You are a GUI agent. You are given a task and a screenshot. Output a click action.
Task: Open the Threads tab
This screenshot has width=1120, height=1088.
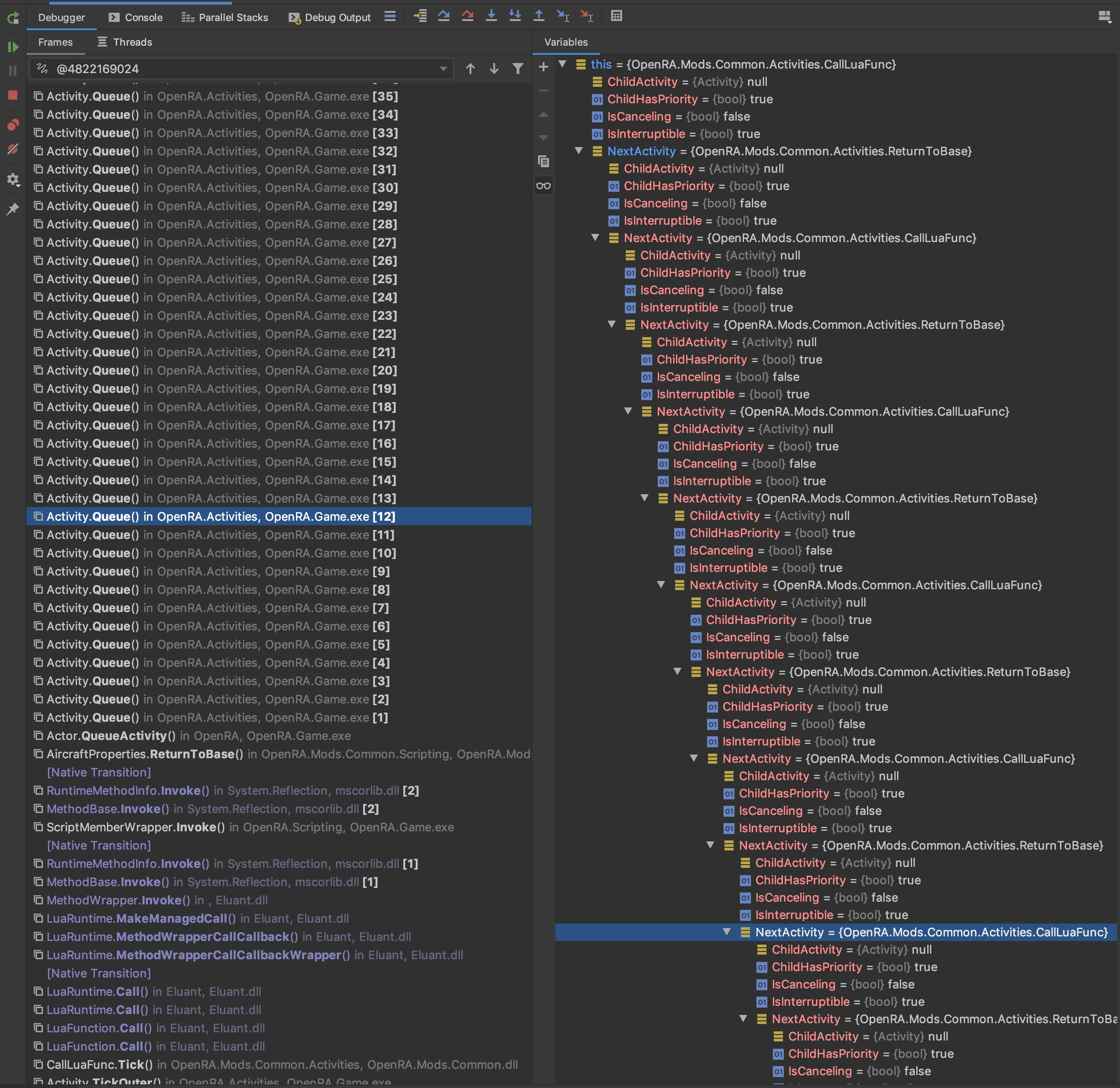pos(125,42)
